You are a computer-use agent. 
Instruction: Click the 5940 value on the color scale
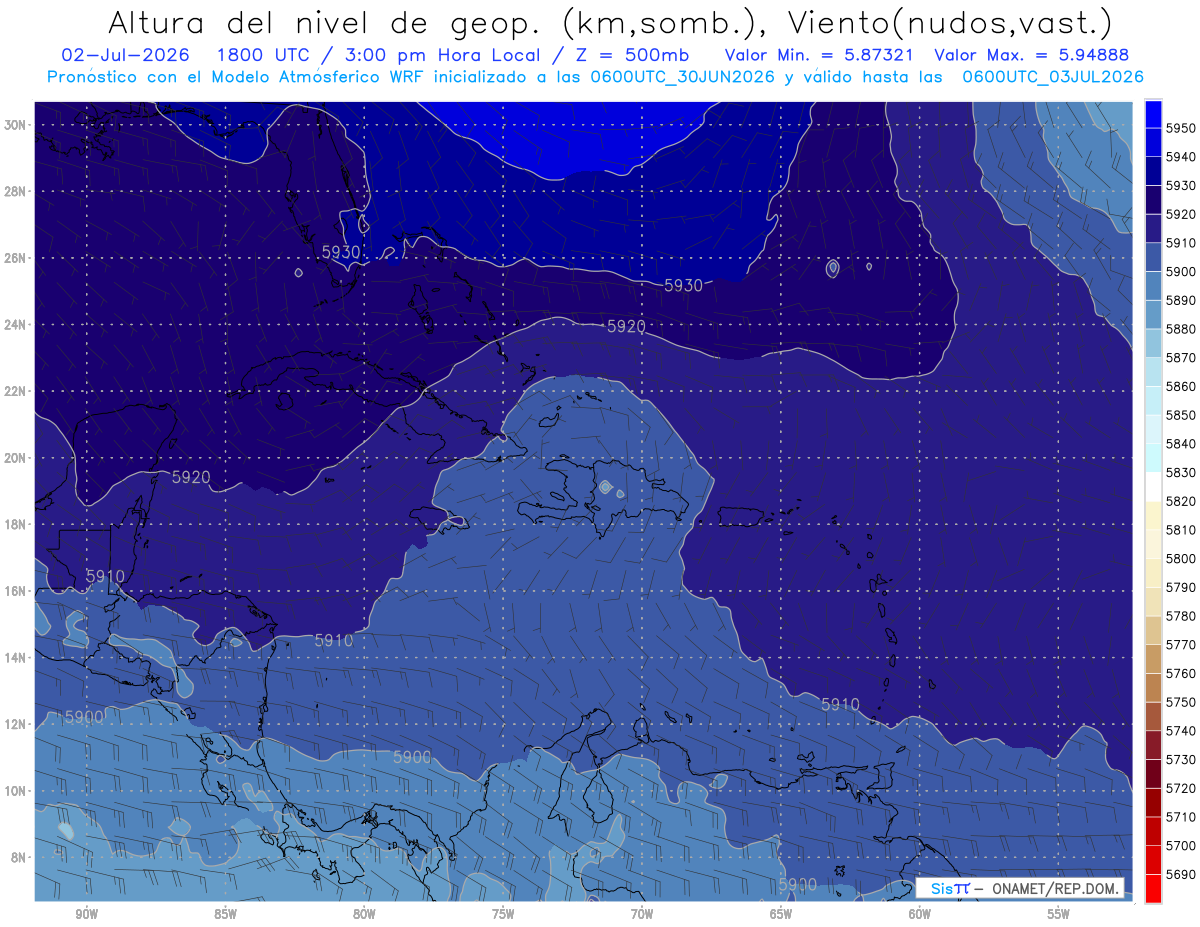click(x=1181, y=157)
